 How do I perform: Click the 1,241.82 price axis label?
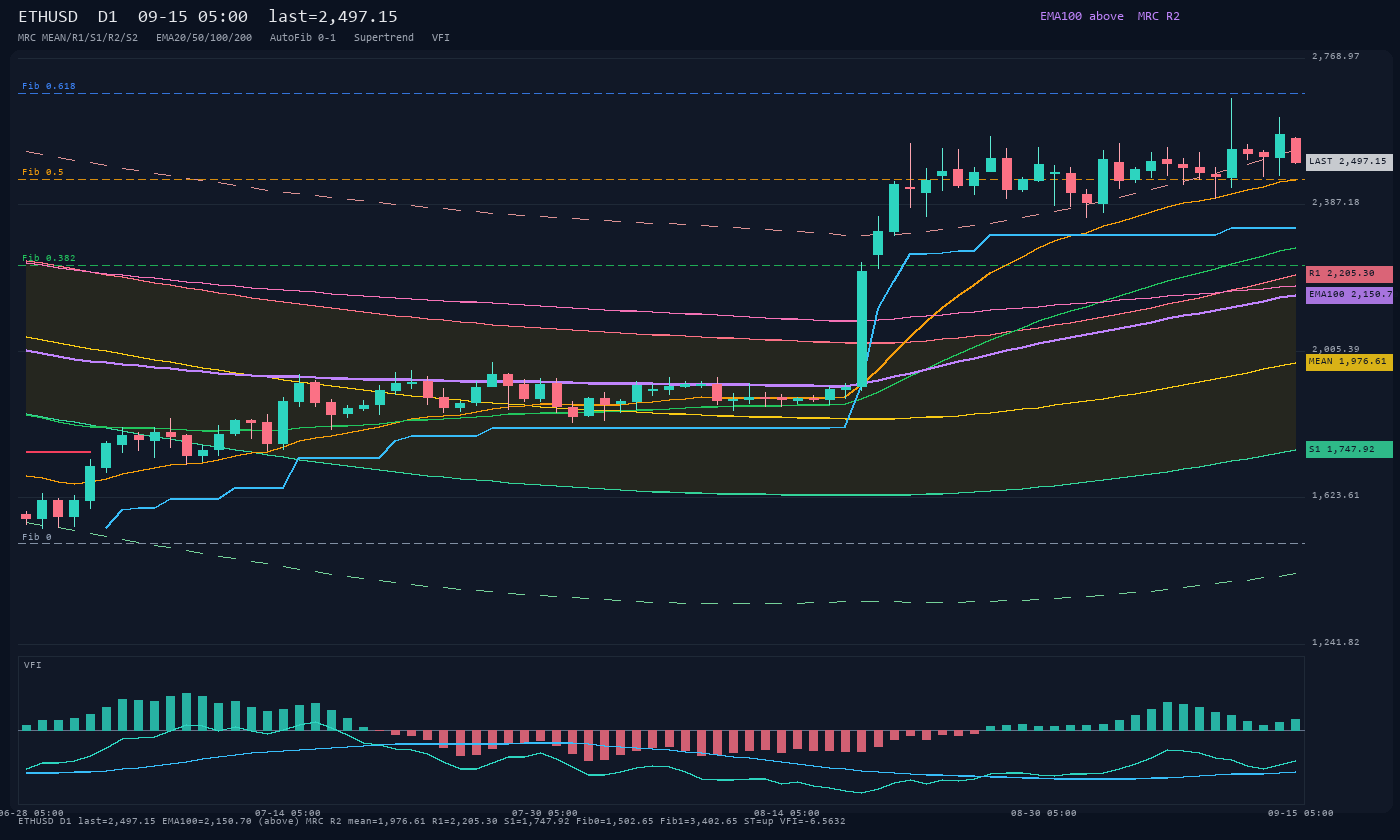coord(1336,642)
